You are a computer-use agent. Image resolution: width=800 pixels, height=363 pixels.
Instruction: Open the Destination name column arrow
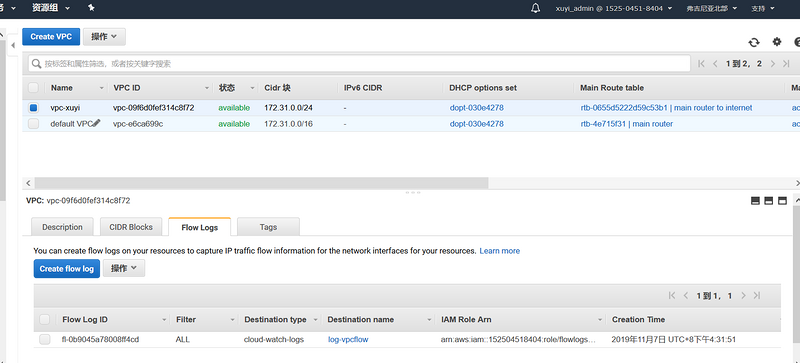pos(430,320)
